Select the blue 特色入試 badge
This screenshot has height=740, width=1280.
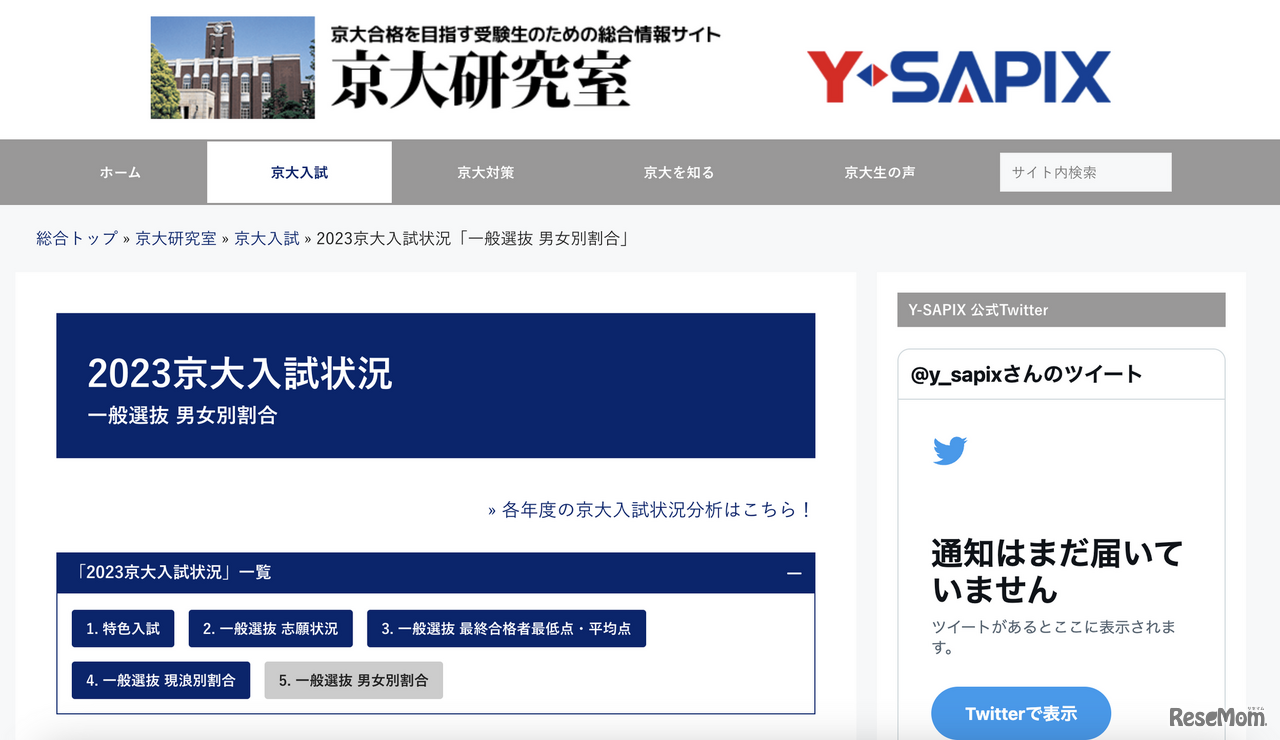(123, 628)
